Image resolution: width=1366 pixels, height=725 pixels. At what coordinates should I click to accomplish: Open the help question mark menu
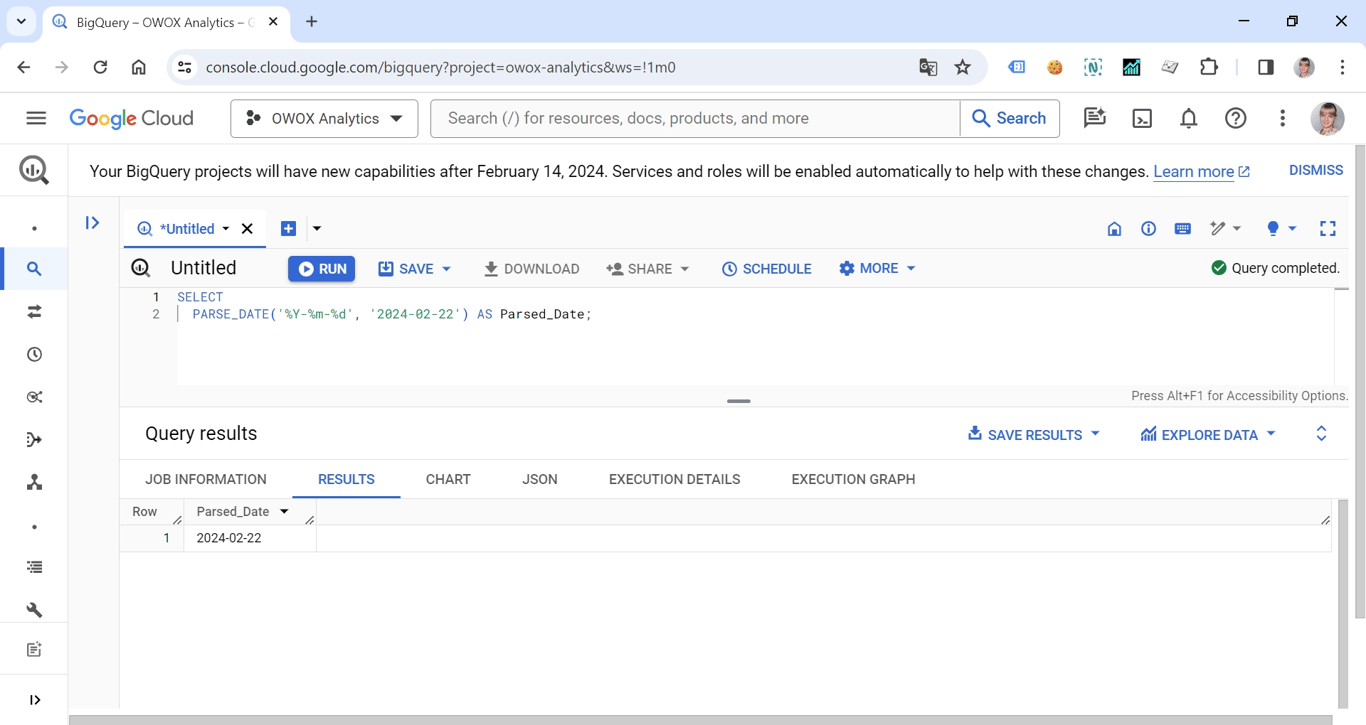coord(1236,118)
